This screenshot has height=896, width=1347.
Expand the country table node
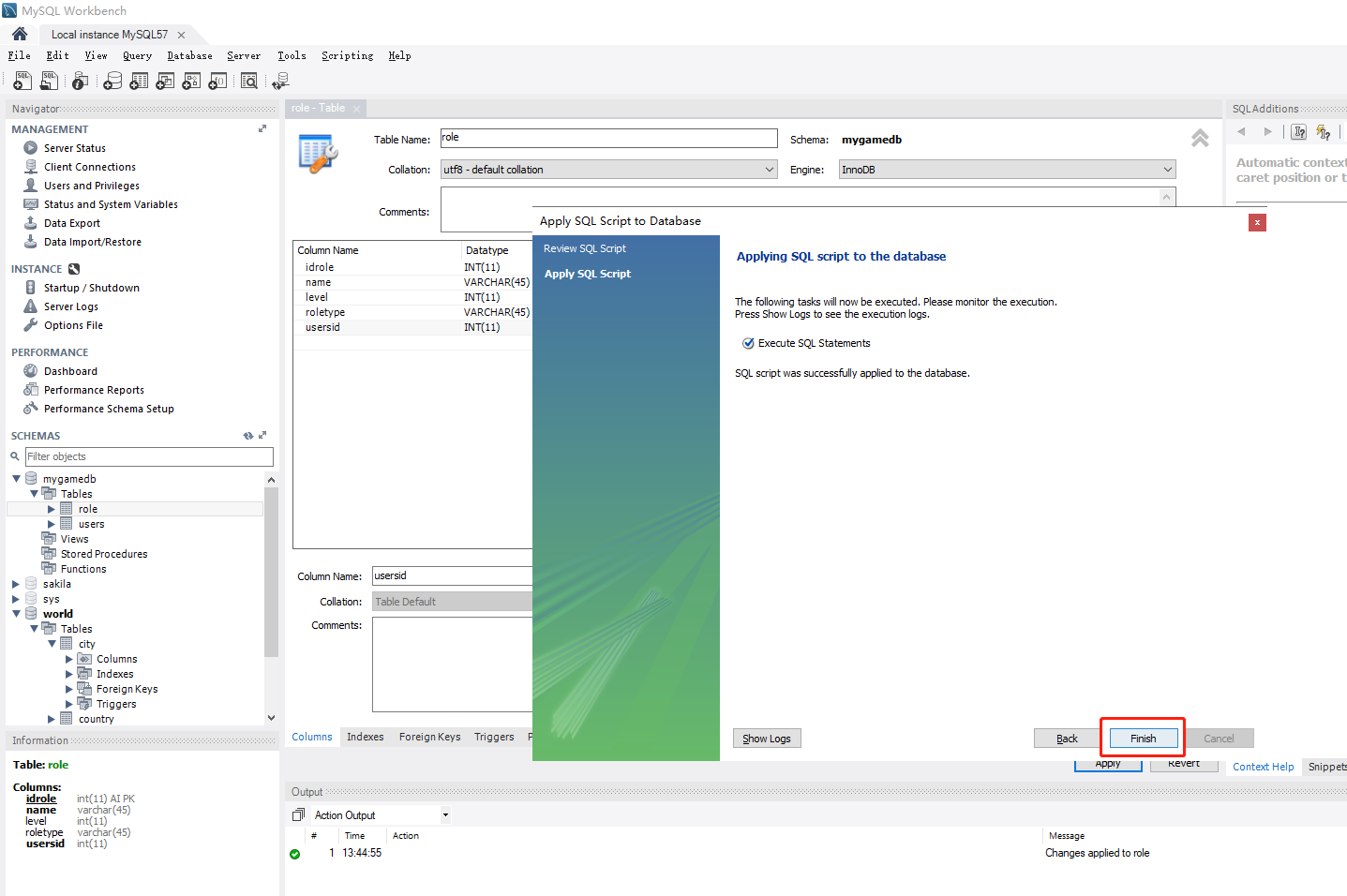[x=52, y=719]
